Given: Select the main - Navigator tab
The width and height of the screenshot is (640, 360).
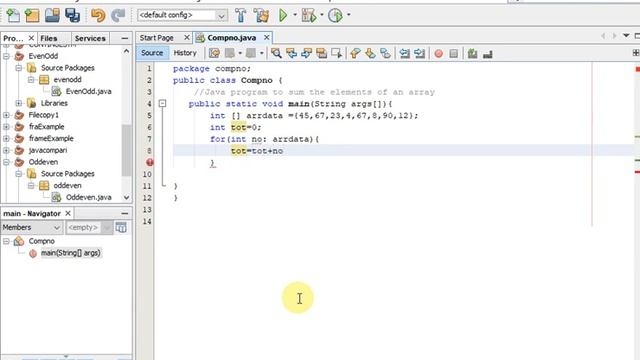Looking at the screenshot, I should [x=32, y=213].
